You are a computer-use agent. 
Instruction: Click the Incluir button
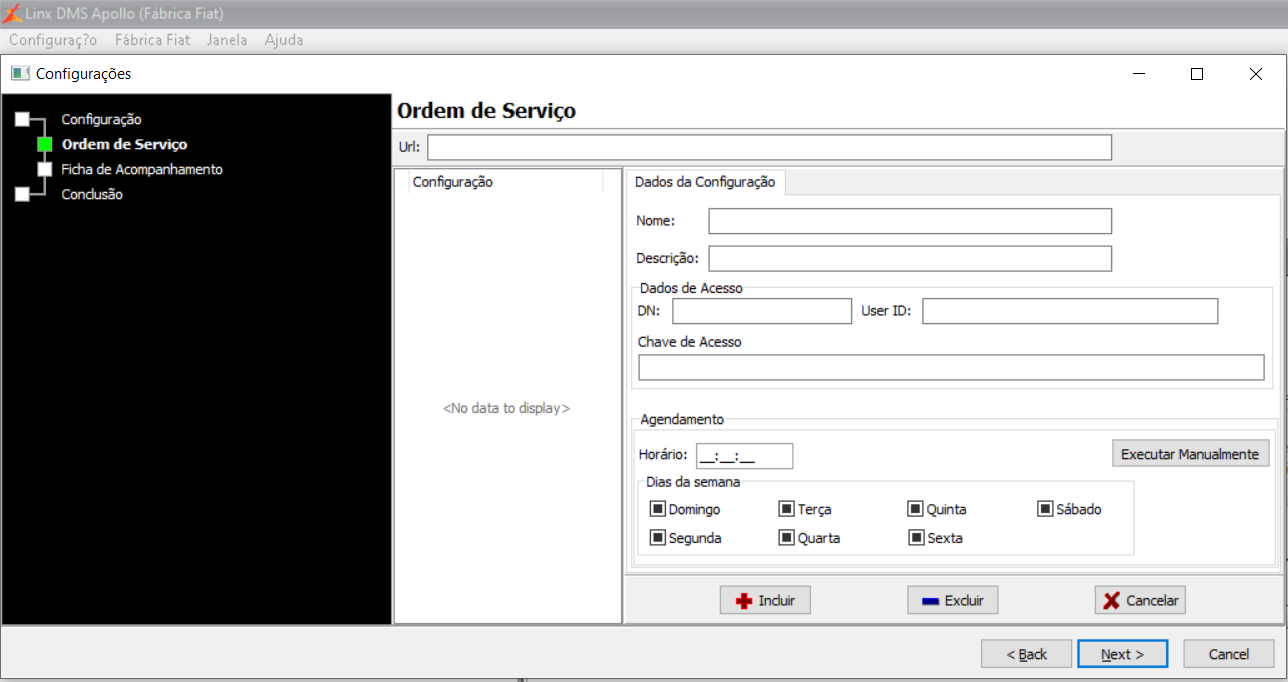(765, 601)
